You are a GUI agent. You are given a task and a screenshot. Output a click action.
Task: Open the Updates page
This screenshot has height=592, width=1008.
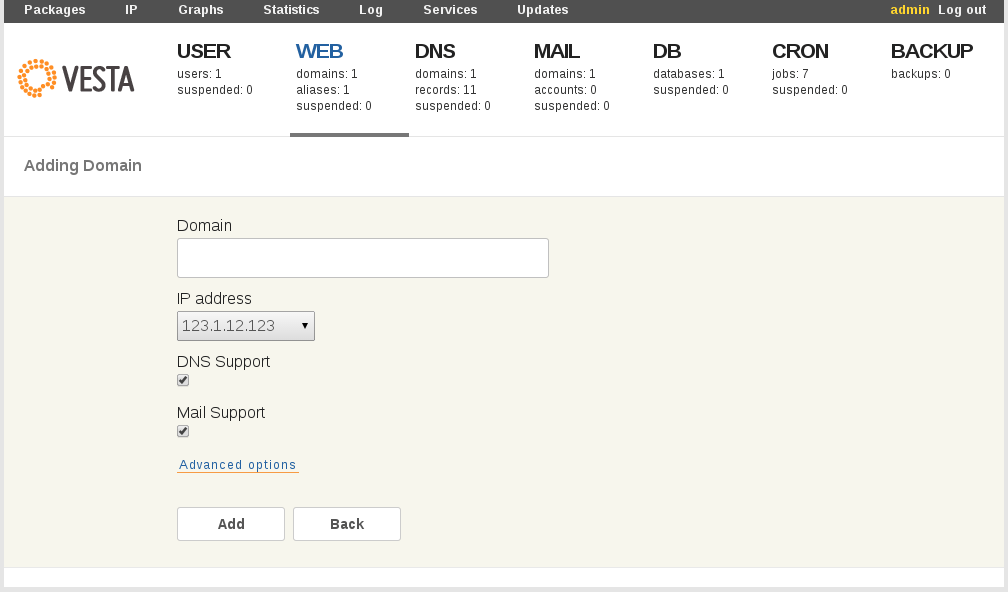point(543,10)
